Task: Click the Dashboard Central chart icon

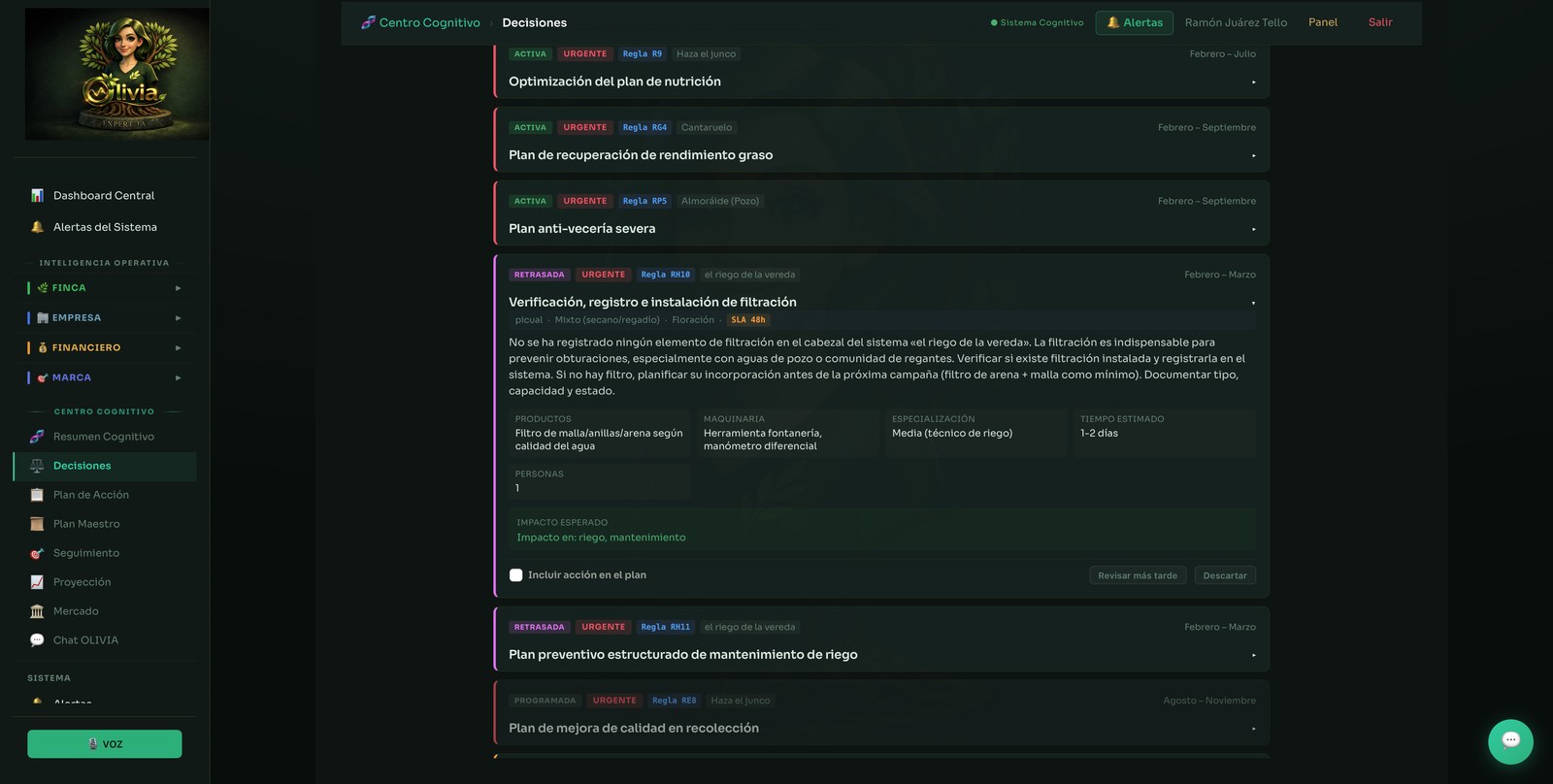Action: click(x=37, y=196)
